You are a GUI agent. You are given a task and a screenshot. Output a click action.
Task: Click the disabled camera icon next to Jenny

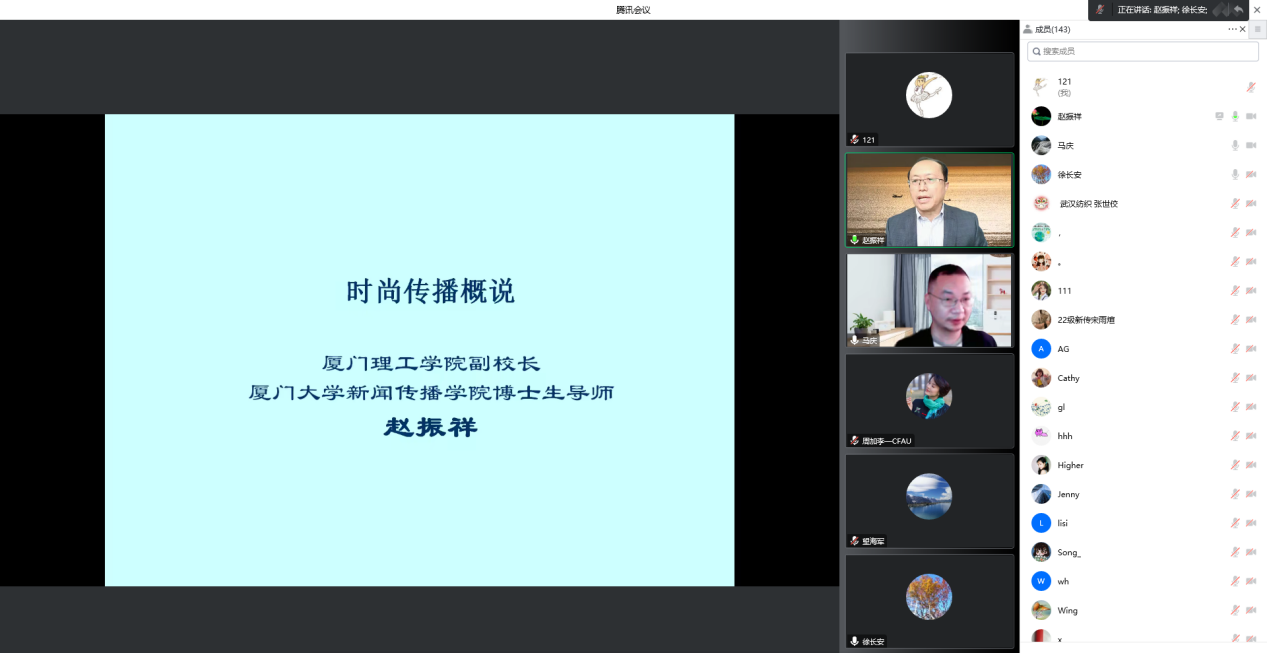[x=1251, y=494]
